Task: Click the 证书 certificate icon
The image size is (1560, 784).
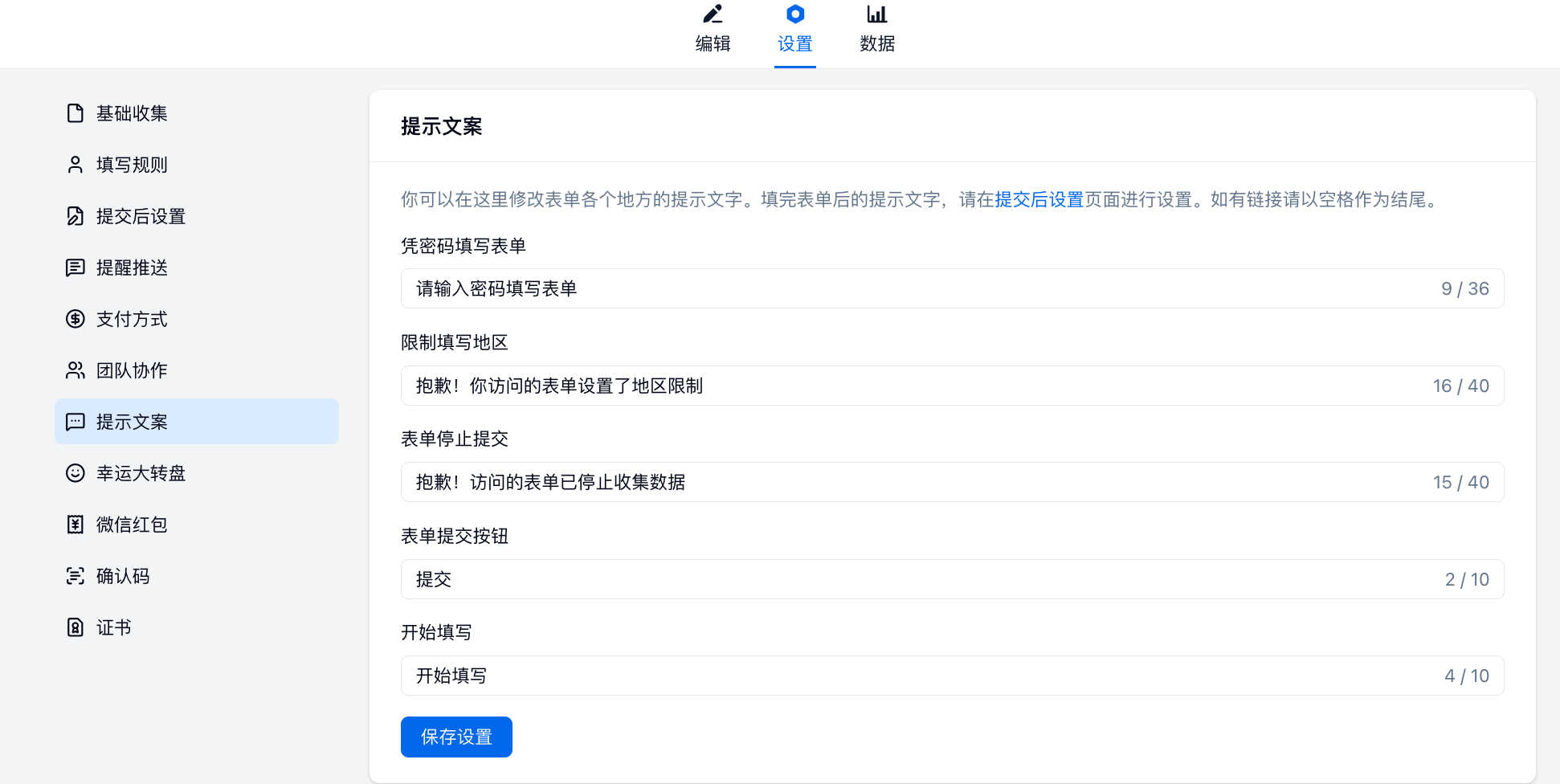Action: 75,627
